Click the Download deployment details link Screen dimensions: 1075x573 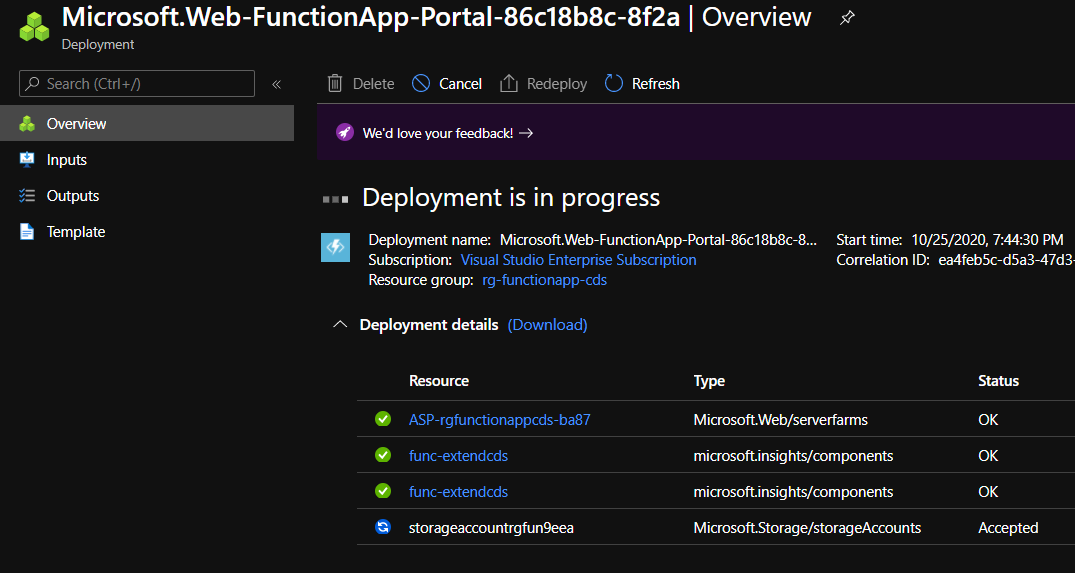tap(547, 325)
